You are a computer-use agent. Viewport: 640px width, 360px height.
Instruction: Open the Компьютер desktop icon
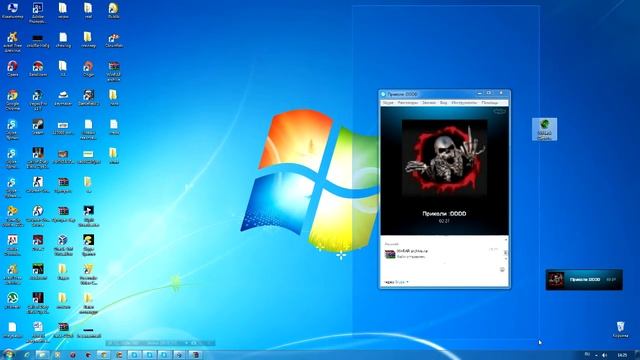[12, 11]
